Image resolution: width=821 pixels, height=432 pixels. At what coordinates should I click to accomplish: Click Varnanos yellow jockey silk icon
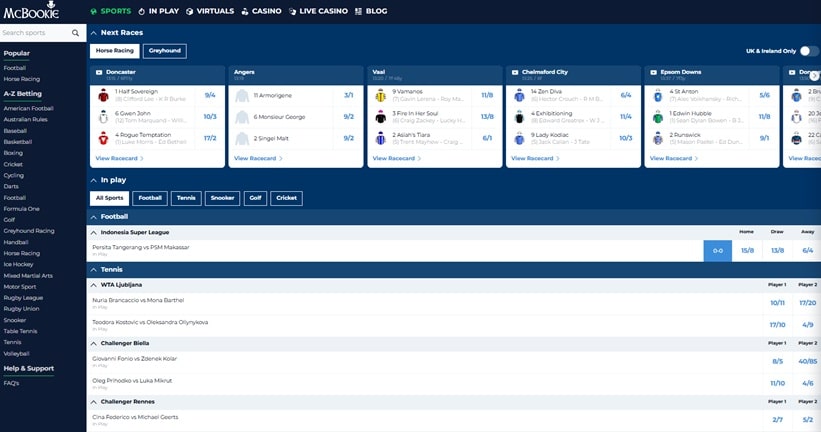coord(380,96)
